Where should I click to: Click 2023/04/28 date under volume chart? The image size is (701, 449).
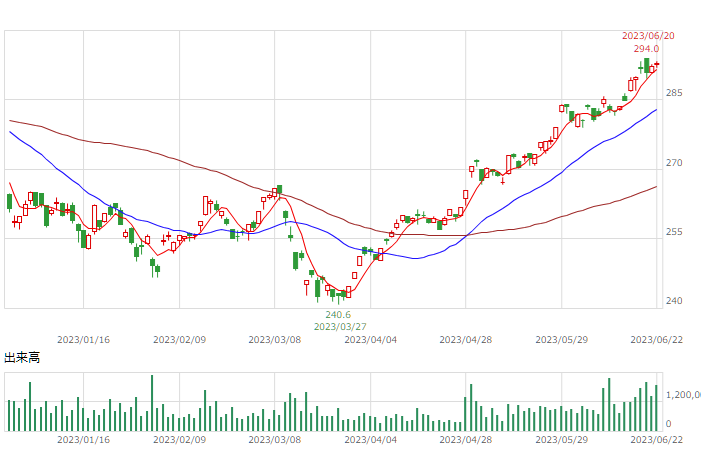pyautogui.click(x=465, y=440)
